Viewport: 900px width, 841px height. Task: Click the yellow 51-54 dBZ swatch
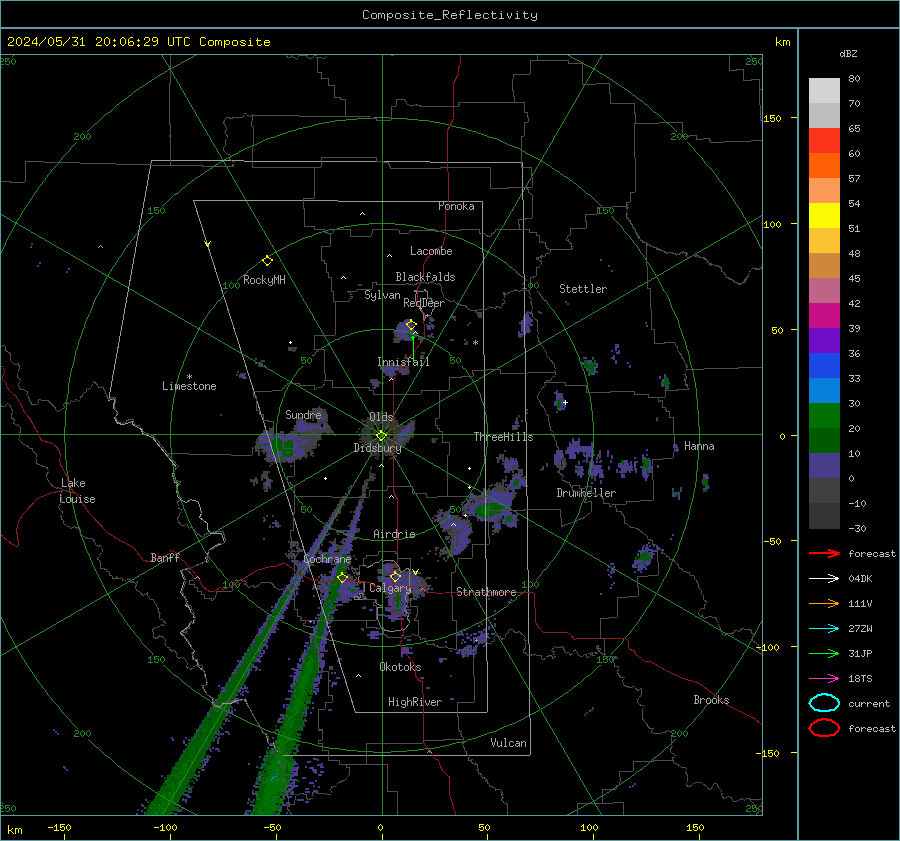tap(824, 216)
